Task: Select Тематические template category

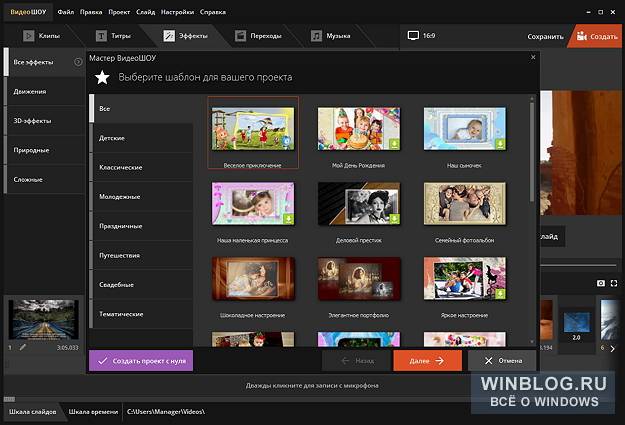Action: tap(141, 314)
